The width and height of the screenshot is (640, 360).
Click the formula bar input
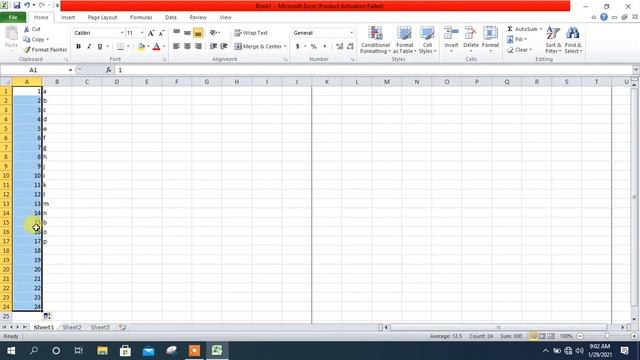[x=373, y=70]
